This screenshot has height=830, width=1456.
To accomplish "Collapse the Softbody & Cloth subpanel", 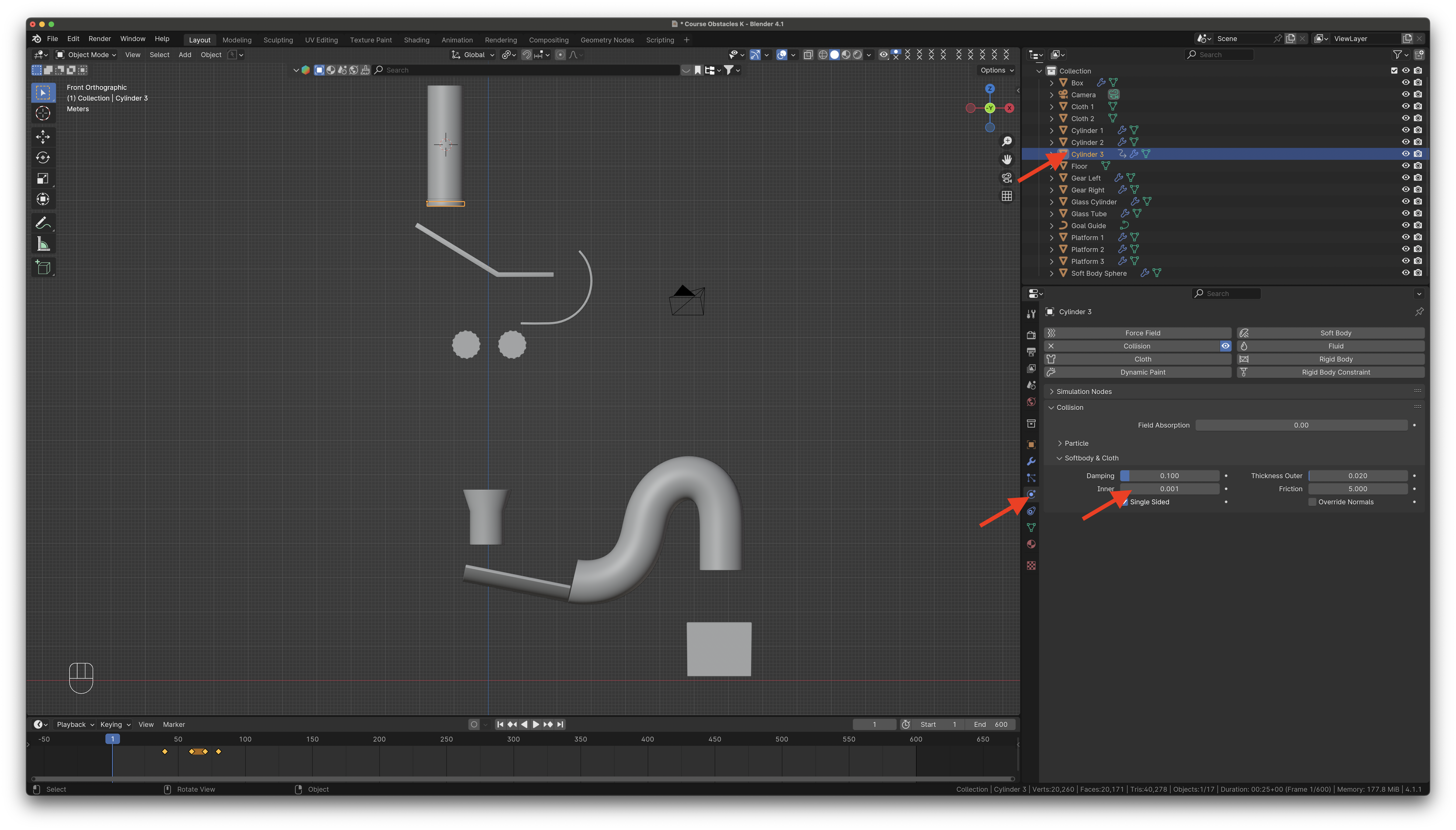I will point(1059,458).
